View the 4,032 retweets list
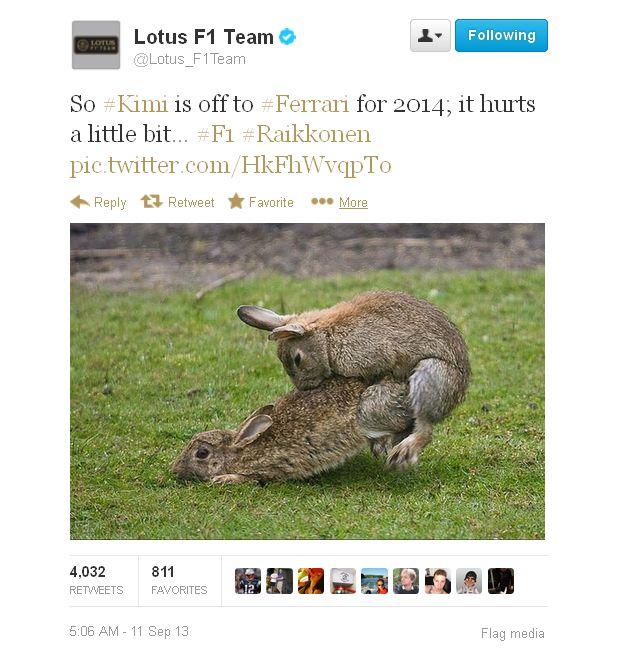 click(x=96, y=580)
